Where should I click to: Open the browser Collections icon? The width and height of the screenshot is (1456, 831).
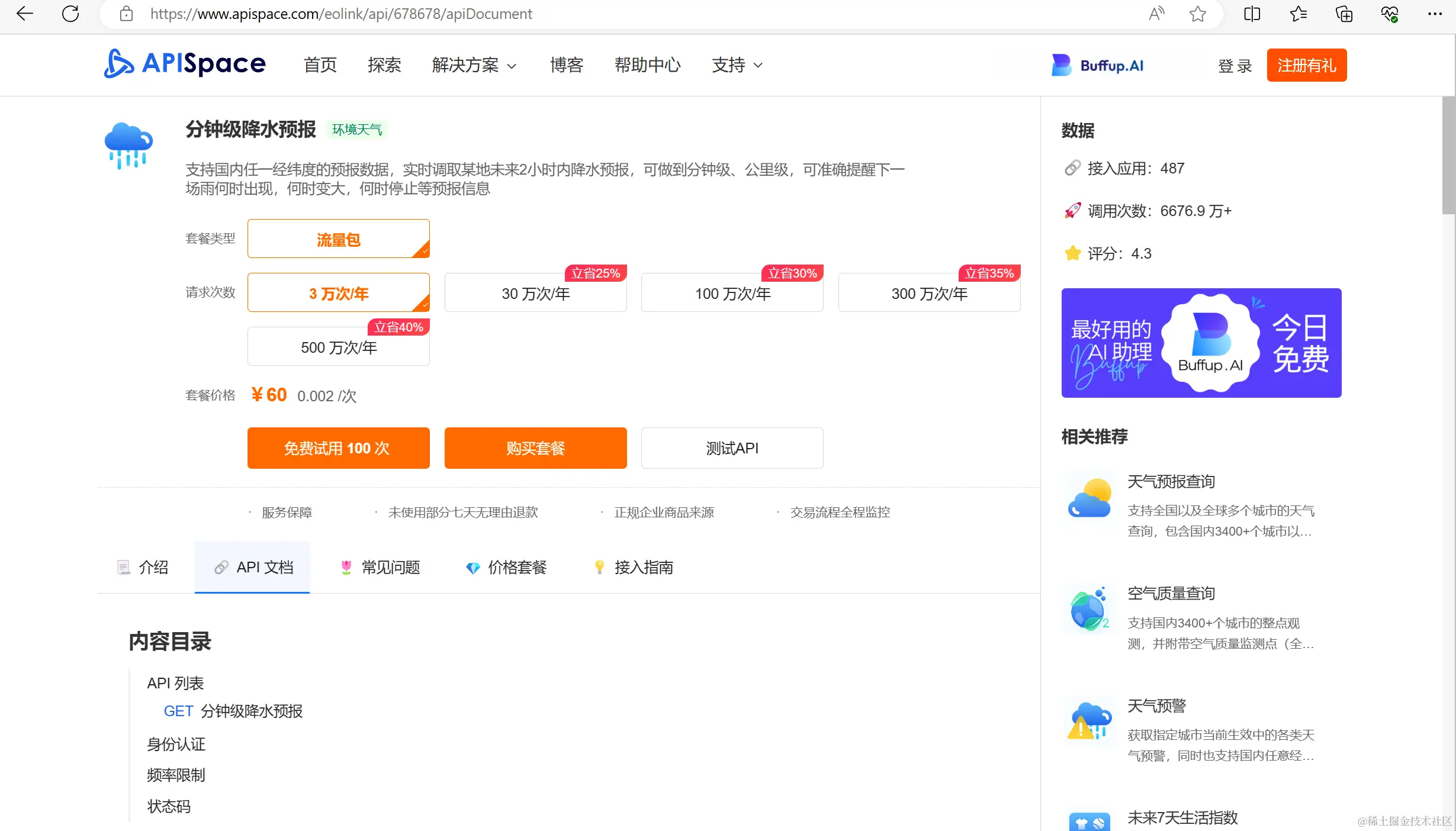click(1343, 14)
